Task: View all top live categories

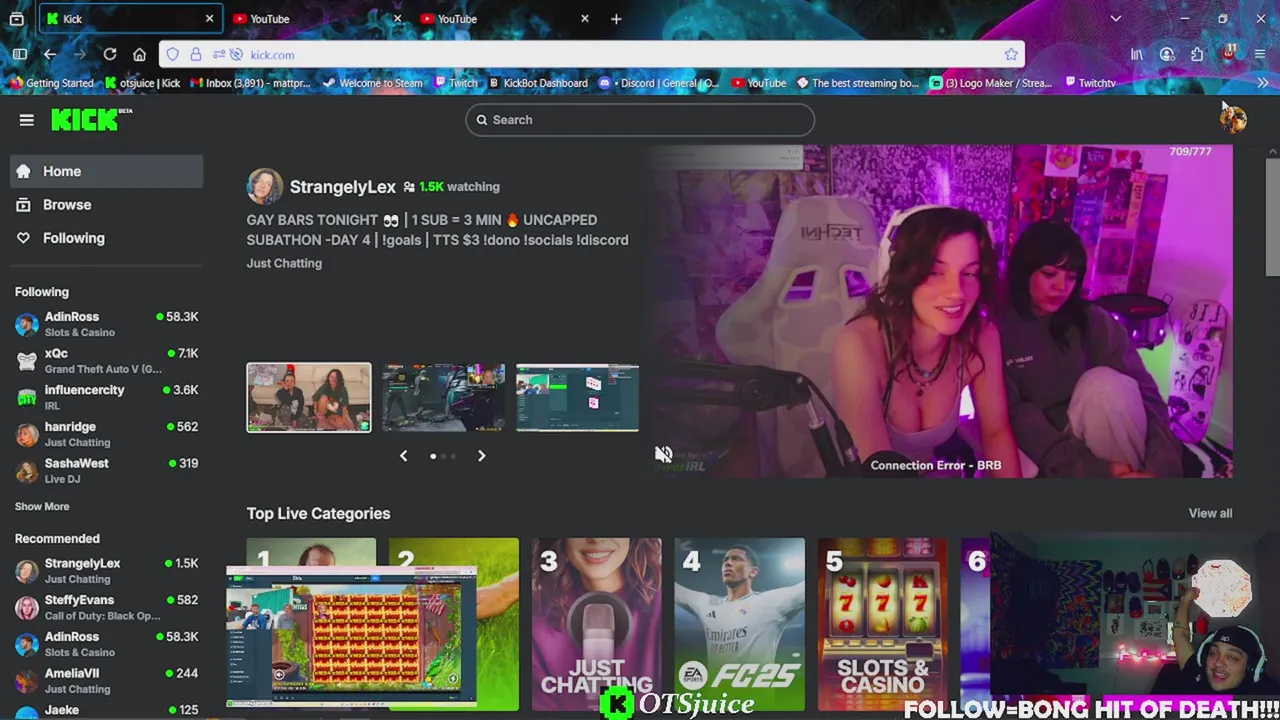Action: [x=1210, y=513]
